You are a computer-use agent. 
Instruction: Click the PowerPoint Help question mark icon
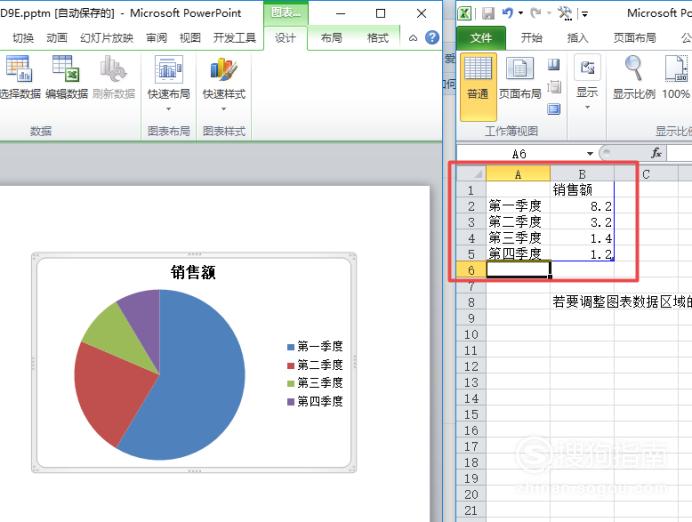click(432, 38)
